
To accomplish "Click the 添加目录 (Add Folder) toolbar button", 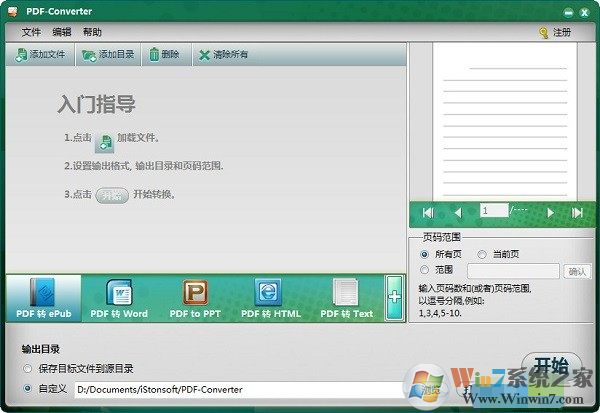I will [108, 55].
